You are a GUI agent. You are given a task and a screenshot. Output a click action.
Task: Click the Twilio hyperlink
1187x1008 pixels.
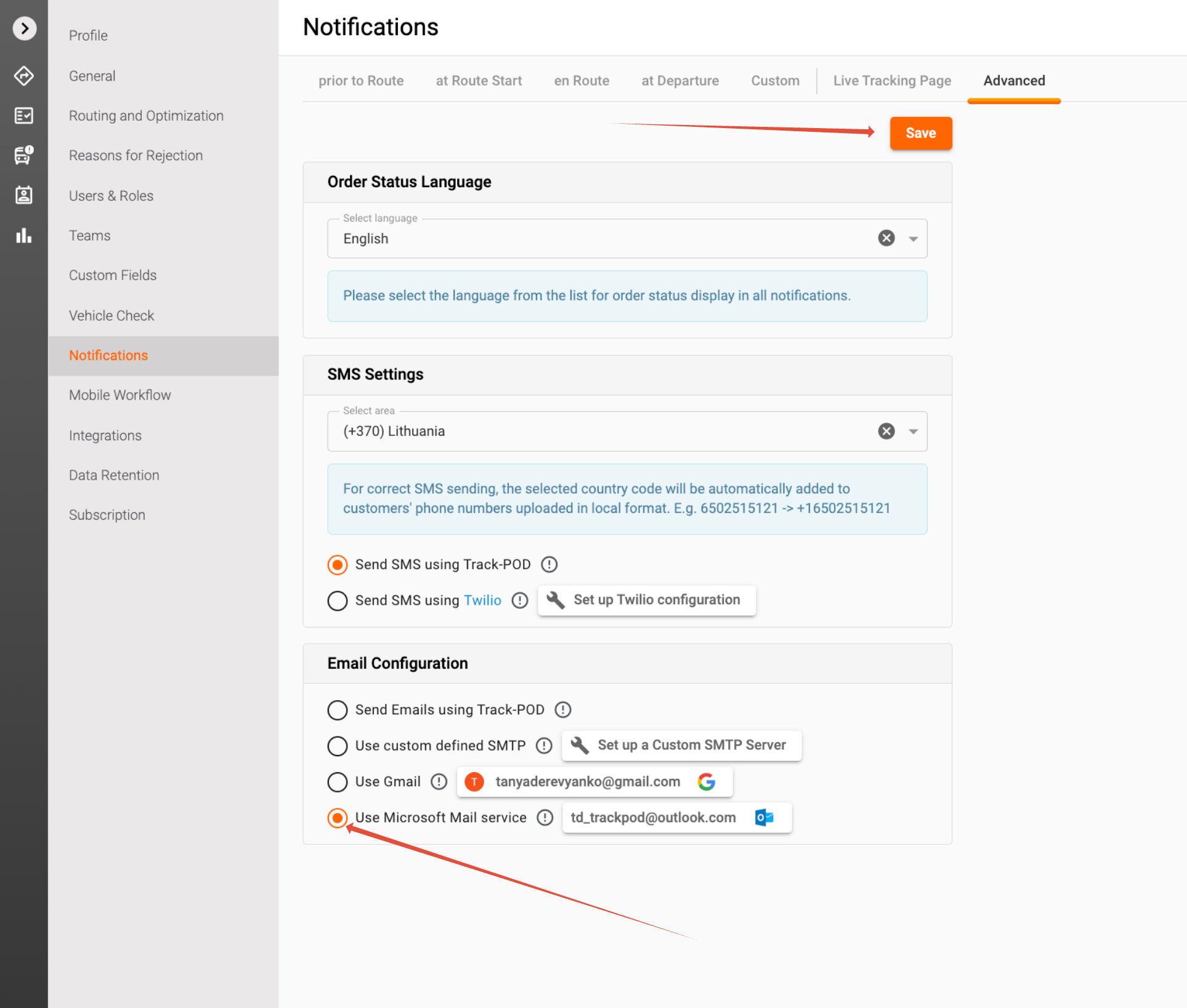[482, 600]
